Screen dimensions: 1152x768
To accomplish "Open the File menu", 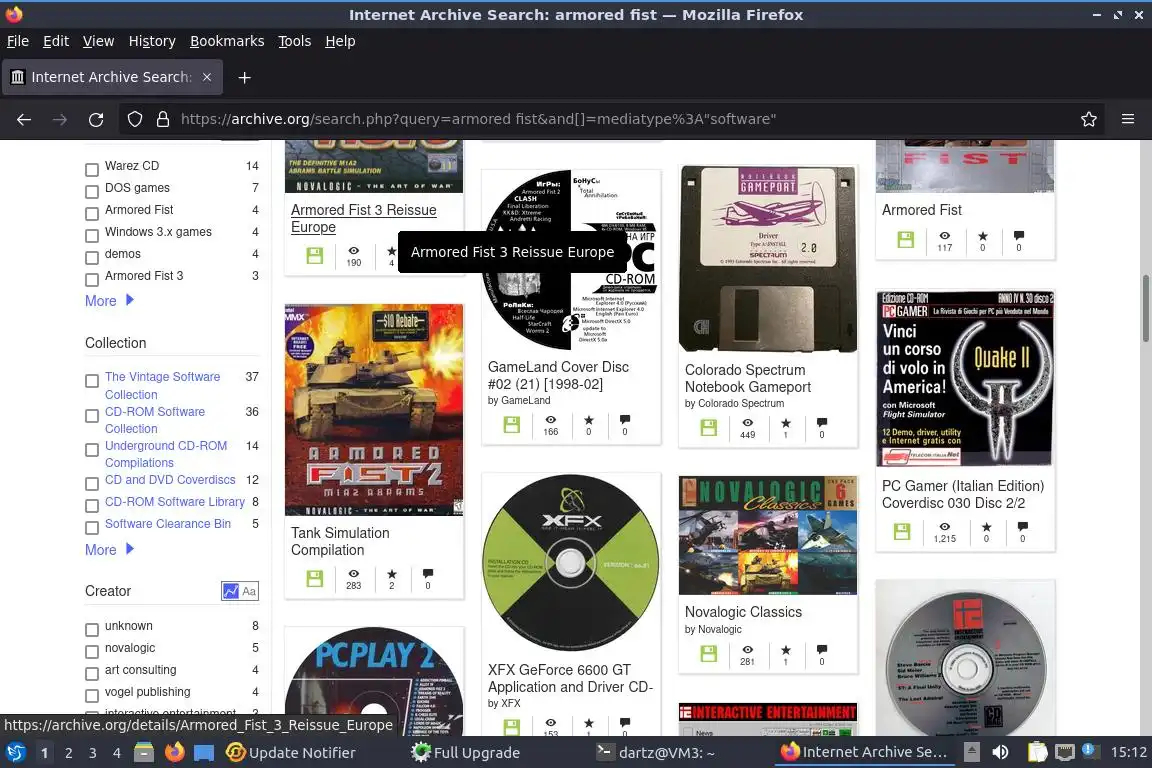I will (x=18, y=41).
